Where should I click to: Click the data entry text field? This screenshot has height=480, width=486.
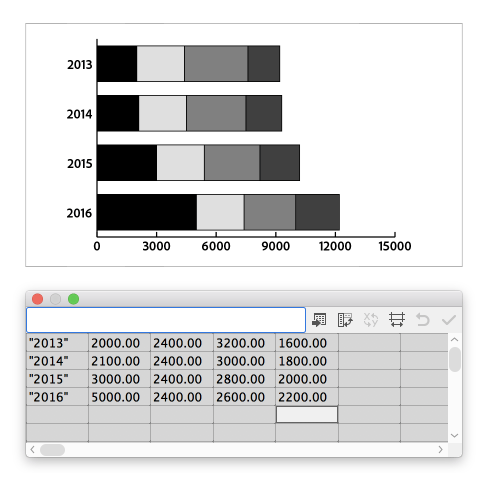166,320
